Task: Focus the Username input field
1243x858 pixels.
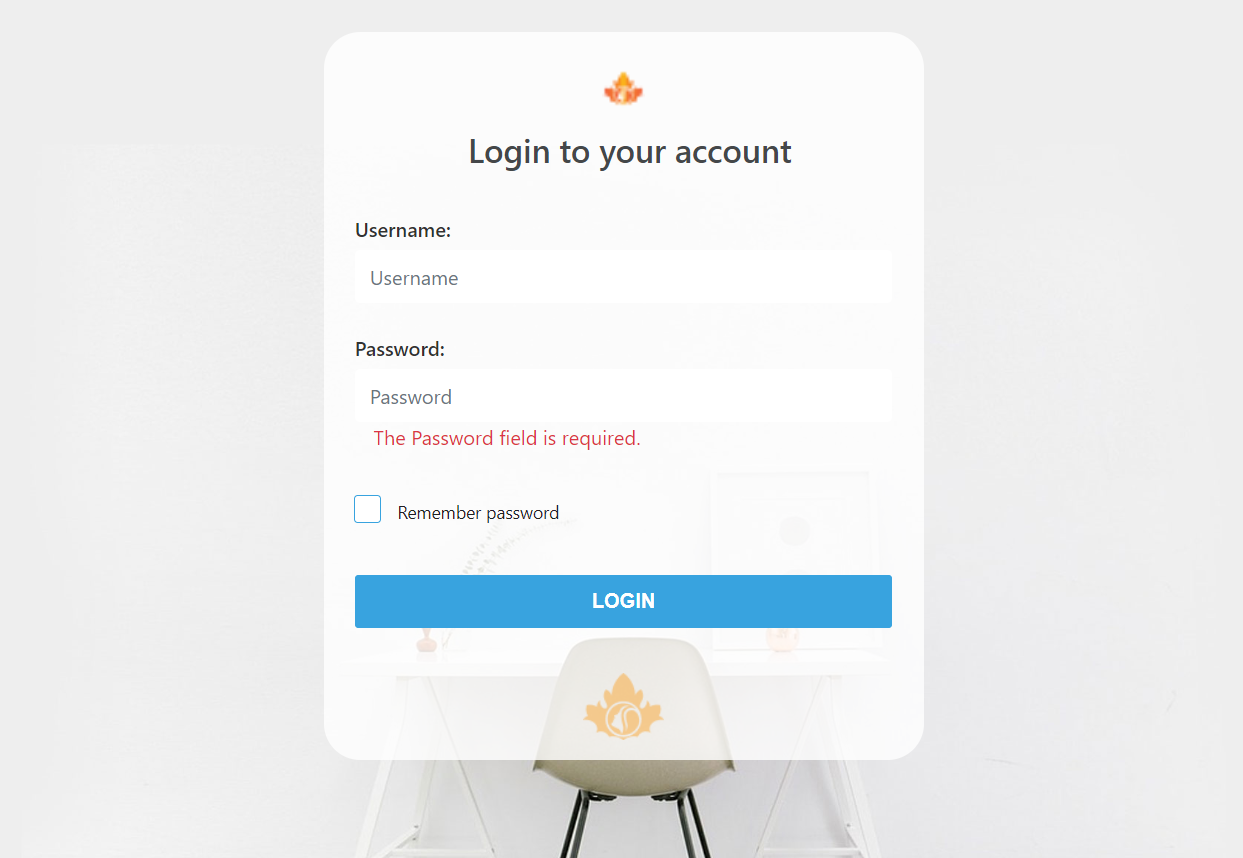Action: coord(623,277)
